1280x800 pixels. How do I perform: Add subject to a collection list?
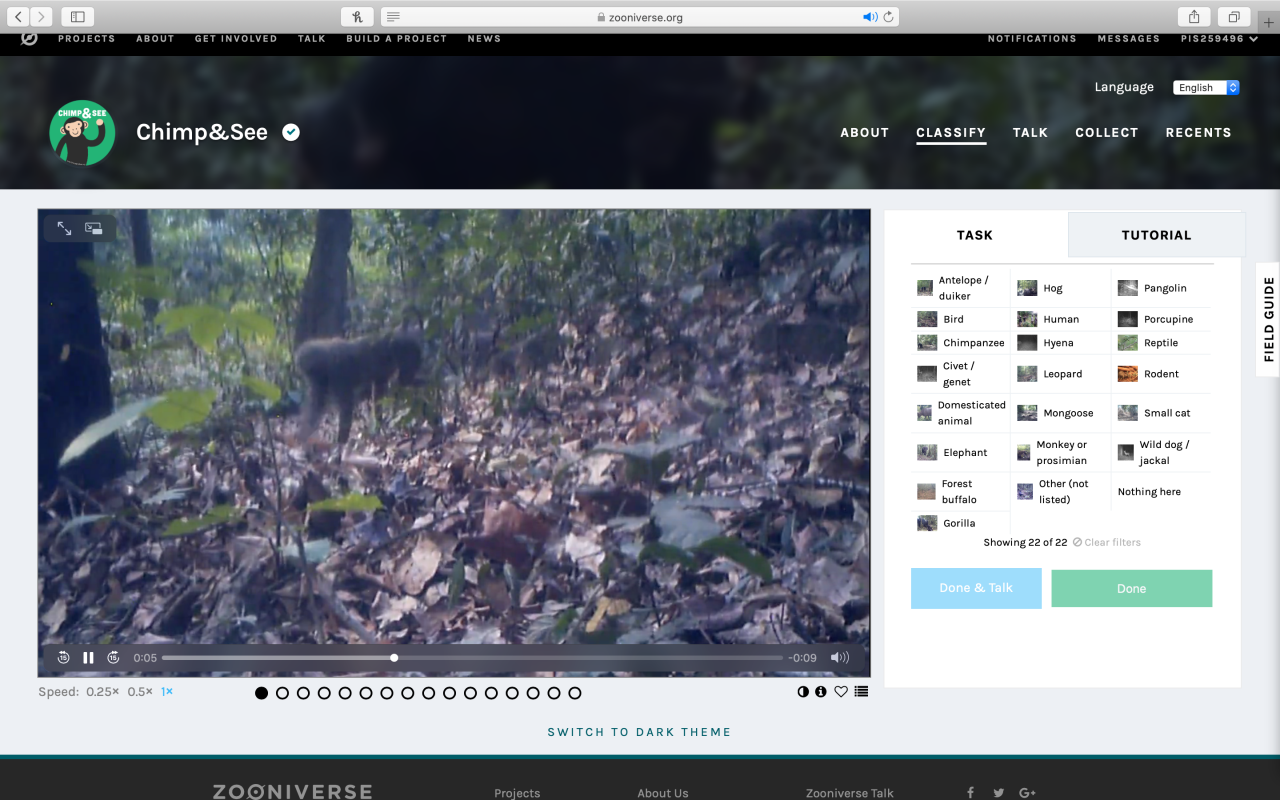coord(861,692)
